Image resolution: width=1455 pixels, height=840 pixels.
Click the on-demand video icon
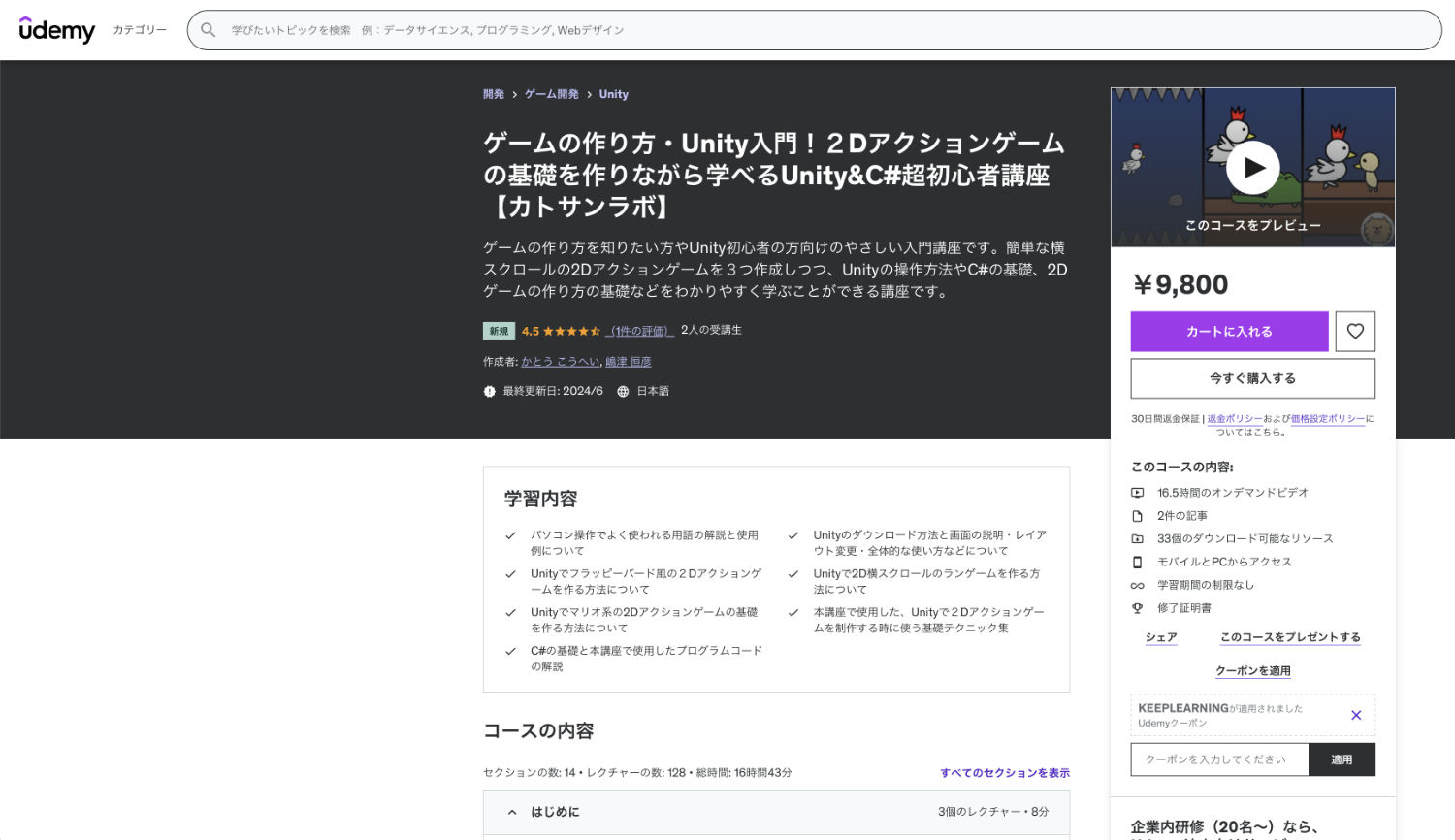click(x=1137, y=493)
